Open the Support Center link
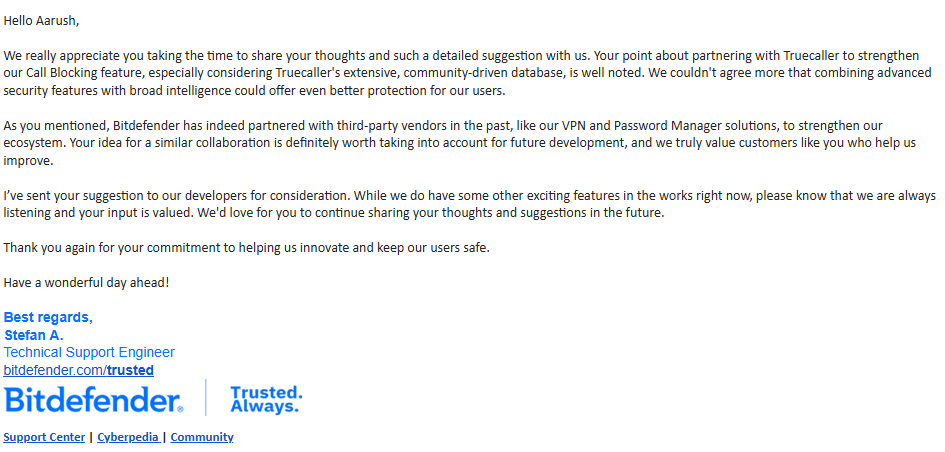The height and width of the screenshot is (452, 945). coord(44,438)
